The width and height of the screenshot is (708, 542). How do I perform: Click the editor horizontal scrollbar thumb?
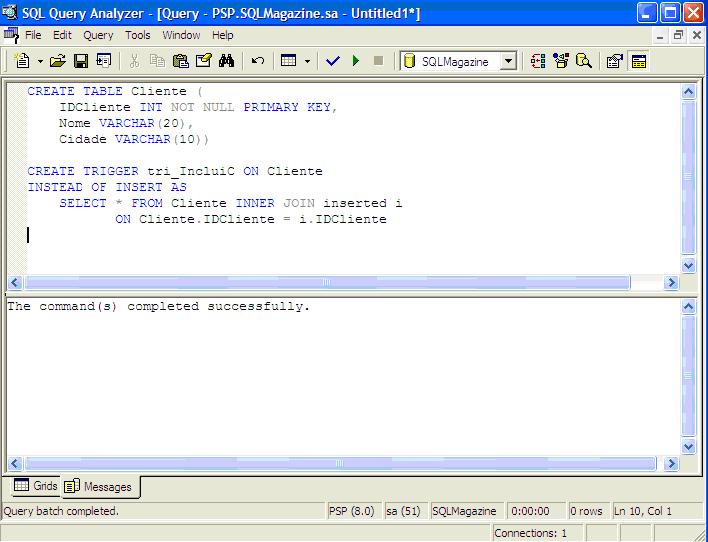[327, 283]
